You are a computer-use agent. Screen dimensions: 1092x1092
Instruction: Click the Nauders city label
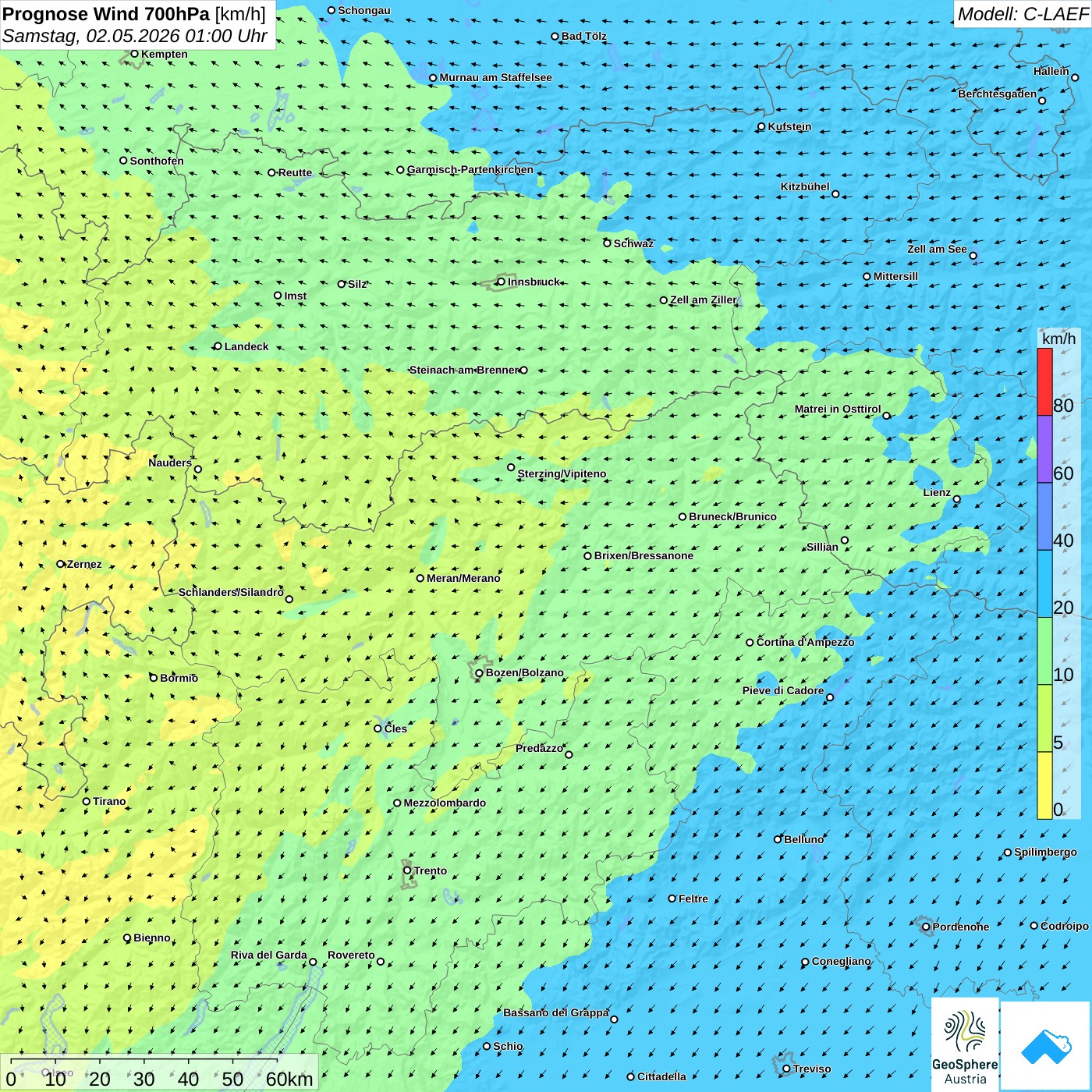point(170,463)
